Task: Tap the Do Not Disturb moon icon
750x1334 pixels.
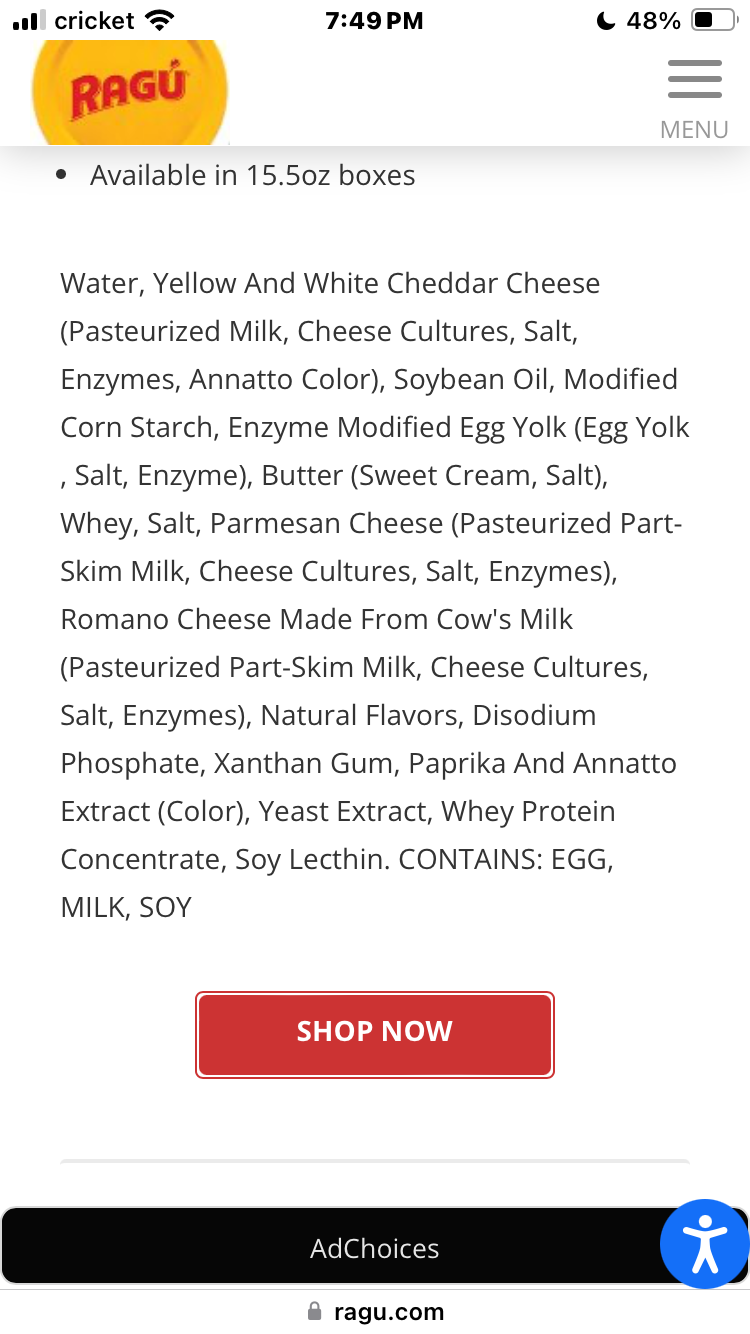Action: click(x=605, y=20)
